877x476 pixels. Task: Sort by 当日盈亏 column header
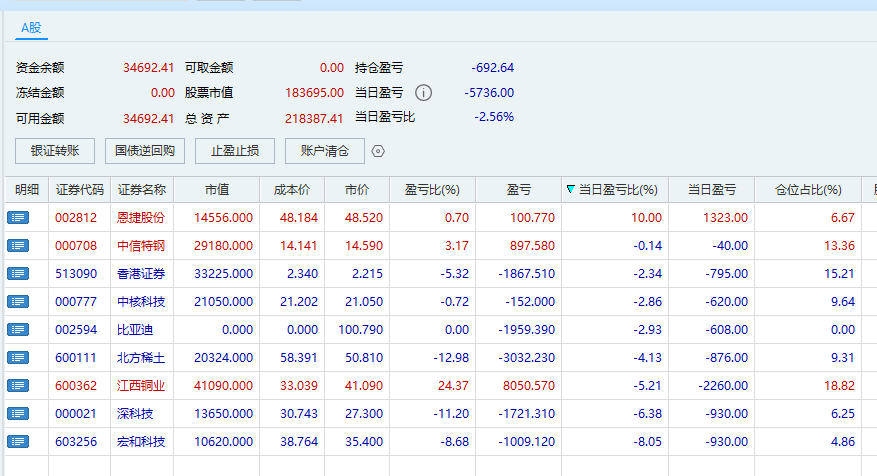711,190
